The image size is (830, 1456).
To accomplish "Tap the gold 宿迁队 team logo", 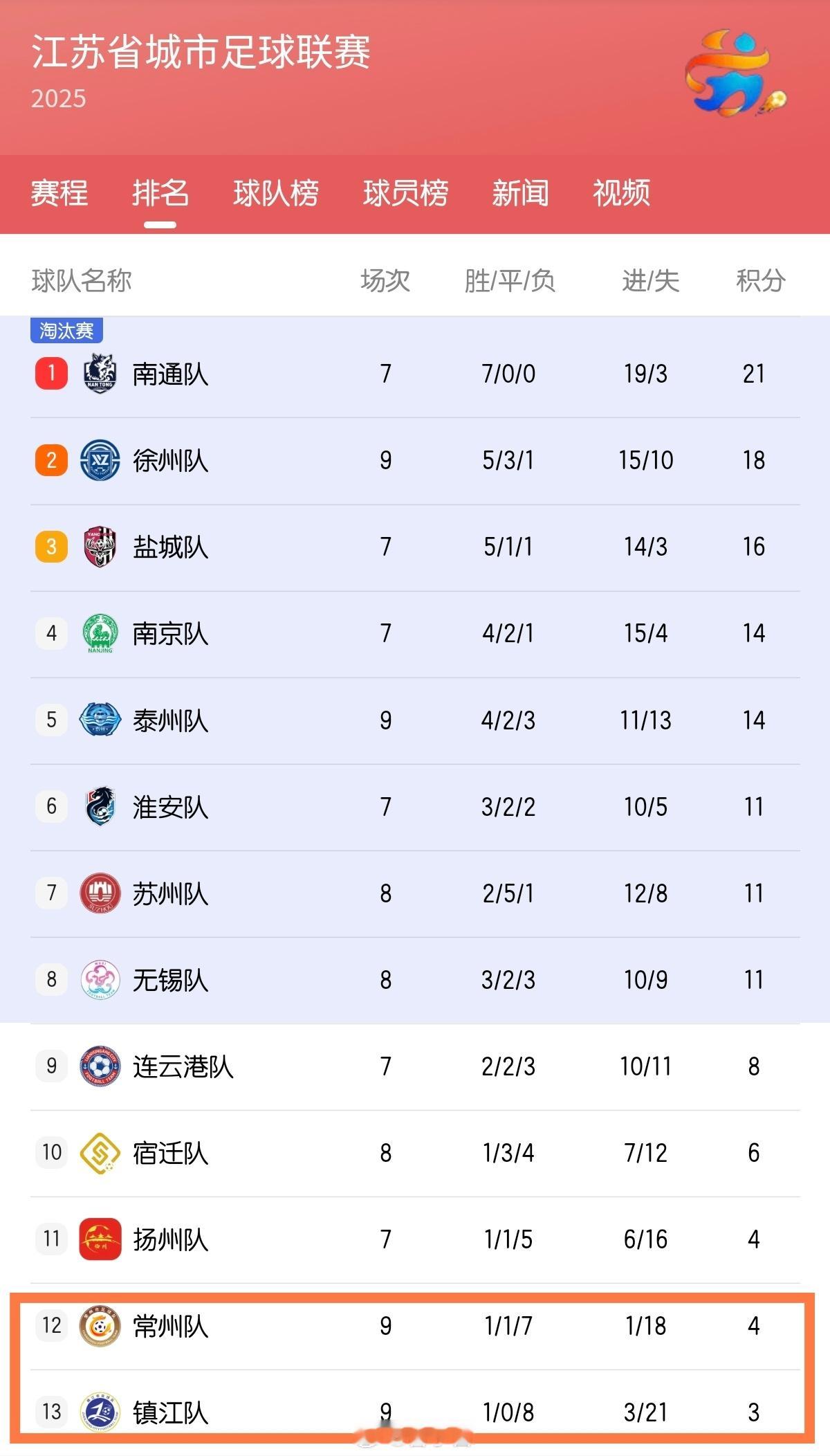I will 100,1152.
